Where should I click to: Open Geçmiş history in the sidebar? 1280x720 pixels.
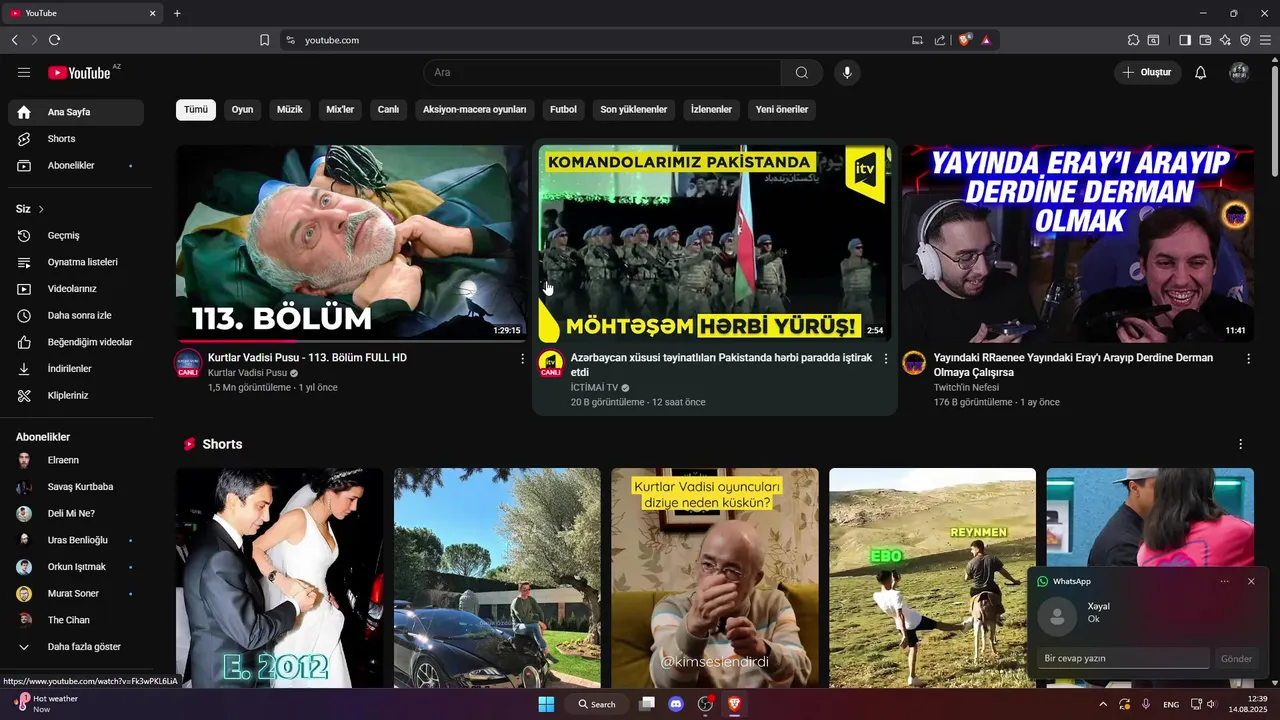pos(76,236)
